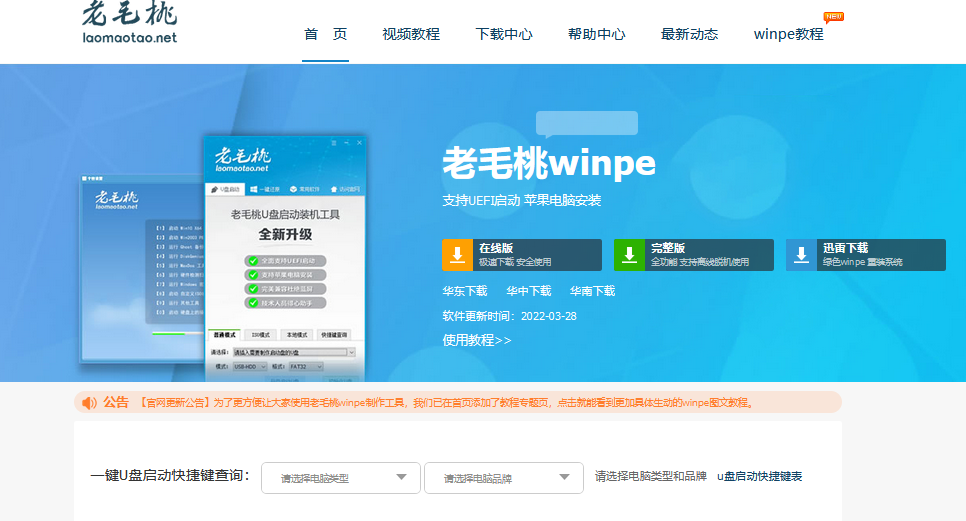The width and height of the screenshot is (966, 521).
Task: Click the 软件更新时间：2022-03-28 text
Action: pos(509,317)
